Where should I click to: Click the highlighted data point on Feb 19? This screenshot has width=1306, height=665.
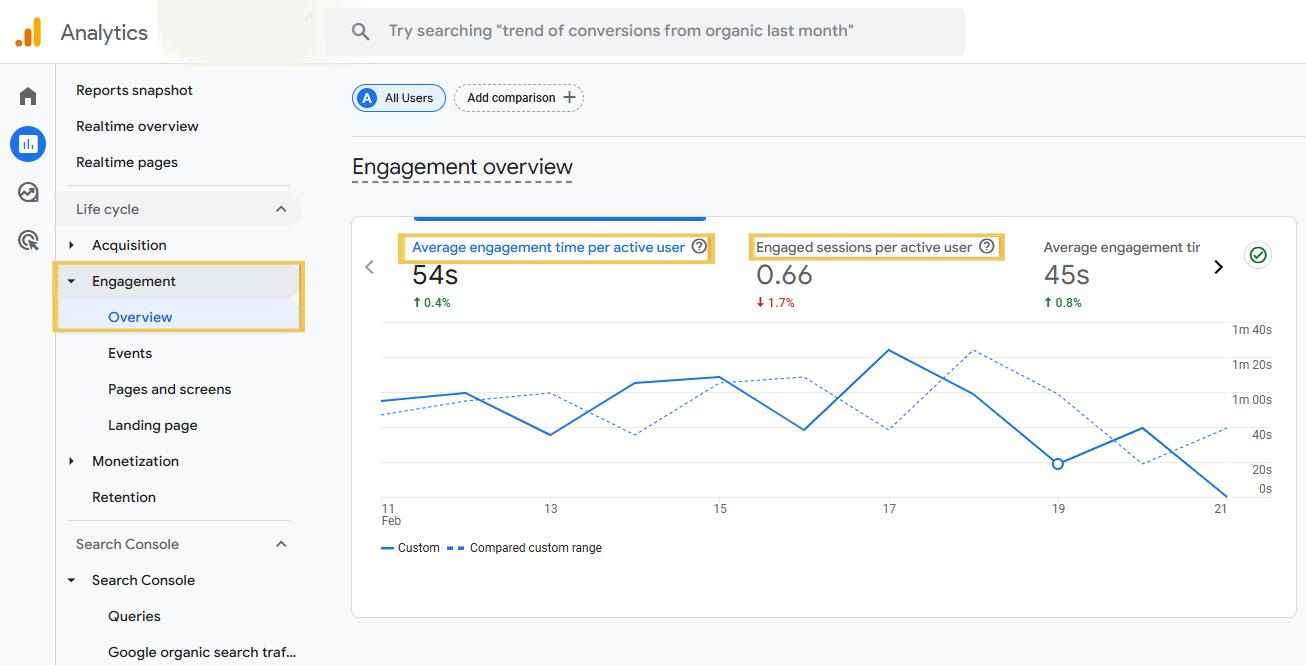tap(1058, 463)
